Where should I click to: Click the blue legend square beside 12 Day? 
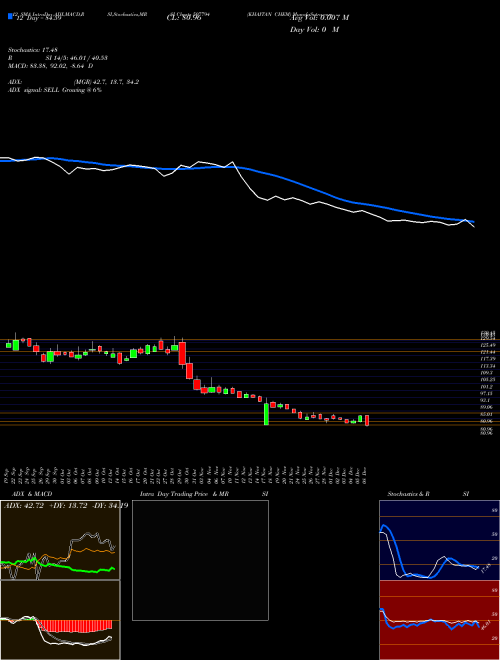tap(10, 16)
